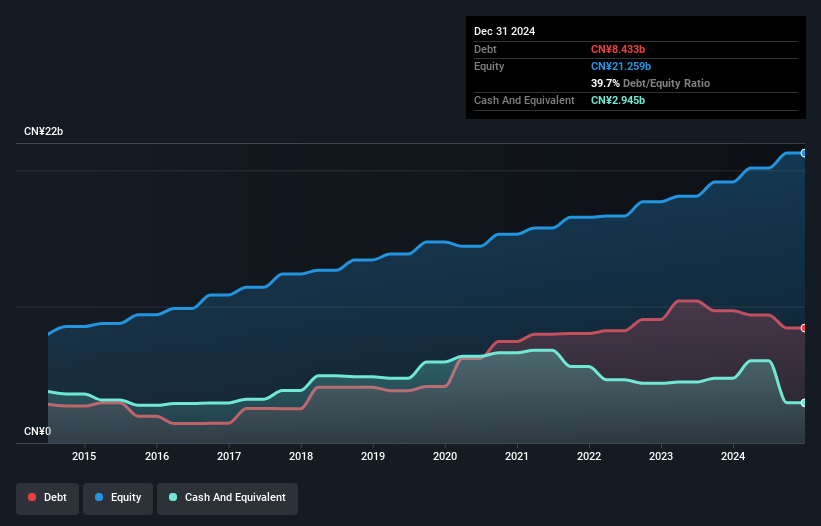The width and height of the screenshot is (821, 526).
Task: Select the Cash endpoint marker on the chart
Action: point(804,403)
